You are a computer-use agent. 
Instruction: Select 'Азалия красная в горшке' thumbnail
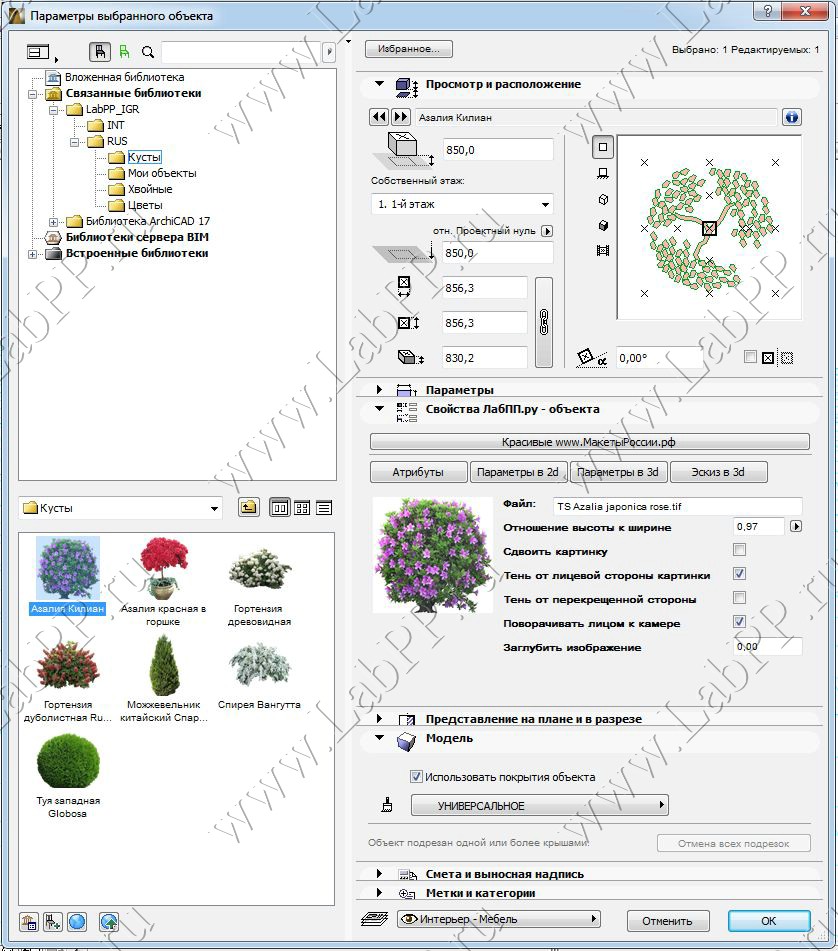coord(163,581)
